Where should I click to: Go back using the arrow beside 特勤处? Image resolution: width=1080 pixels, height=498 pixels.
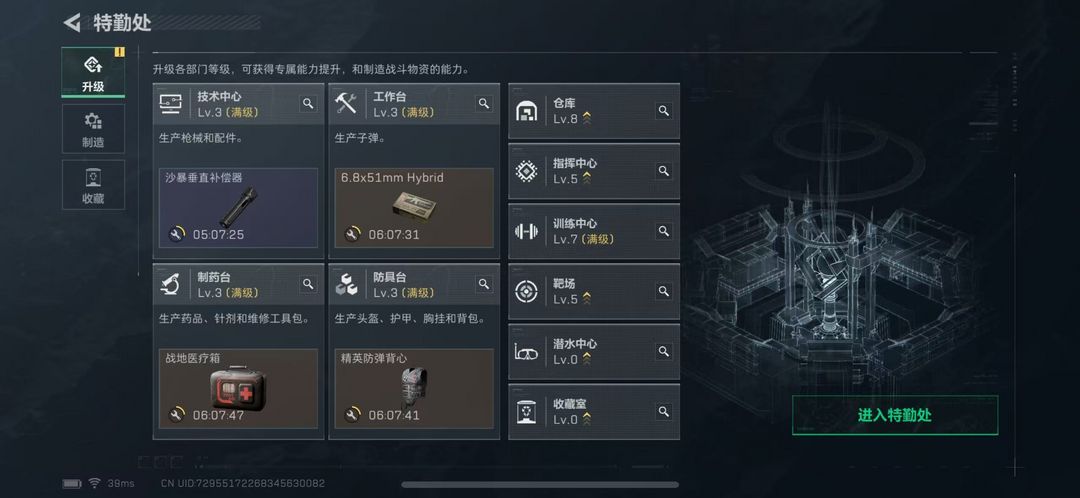click(72, 23)
